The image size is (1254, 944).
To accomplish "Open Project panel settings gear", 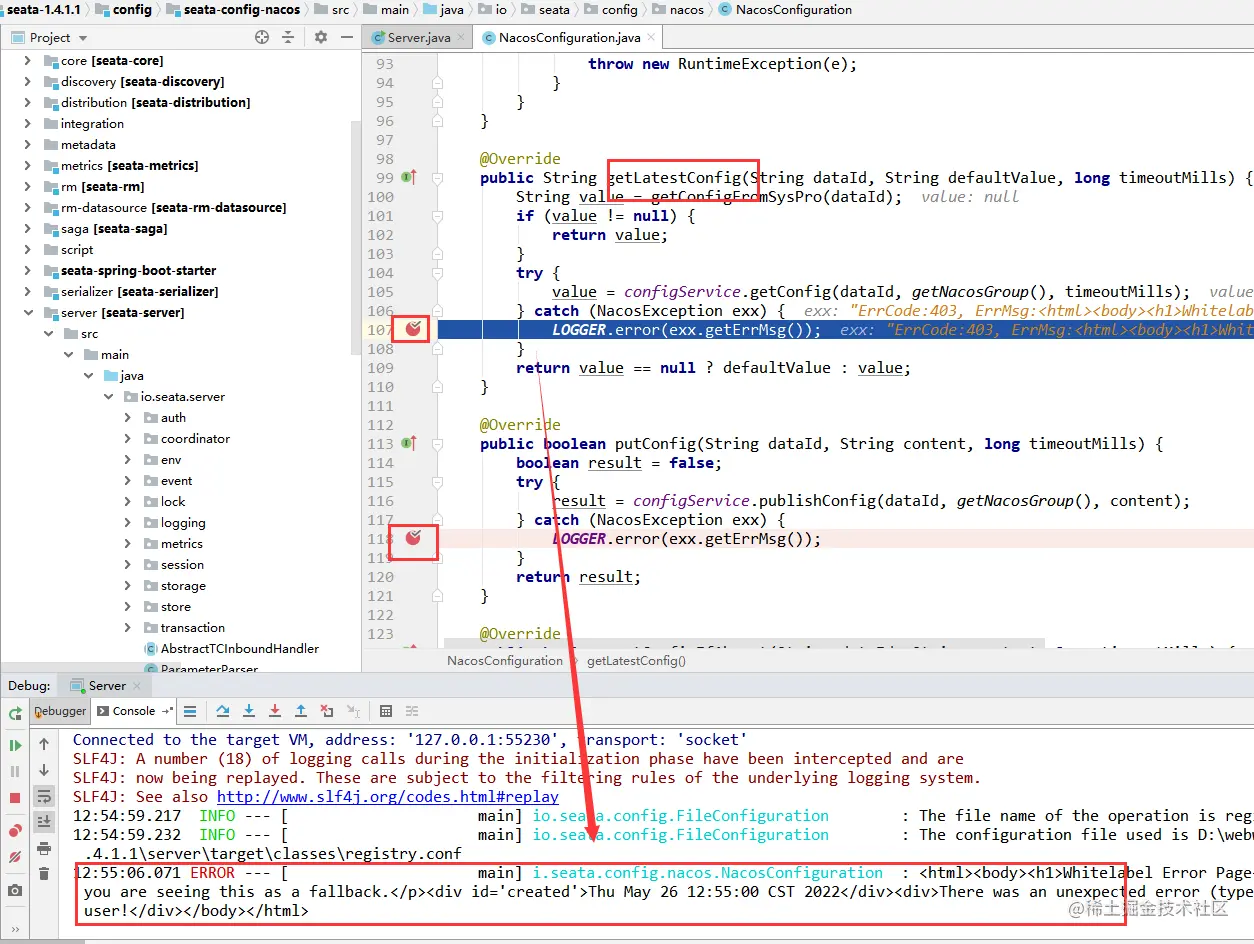I will click(x=321, y=37).
